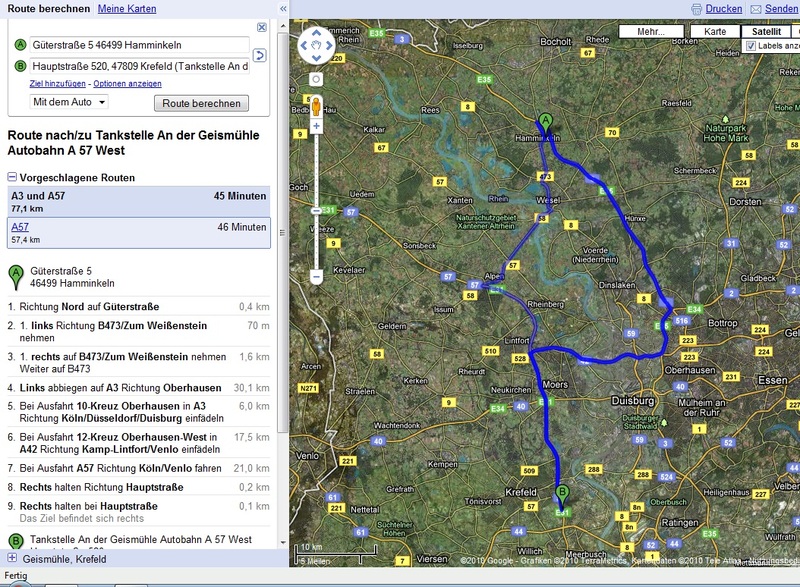Select step 7 Ausfahrt A57 Richtung Köln/Venlo

139,468
